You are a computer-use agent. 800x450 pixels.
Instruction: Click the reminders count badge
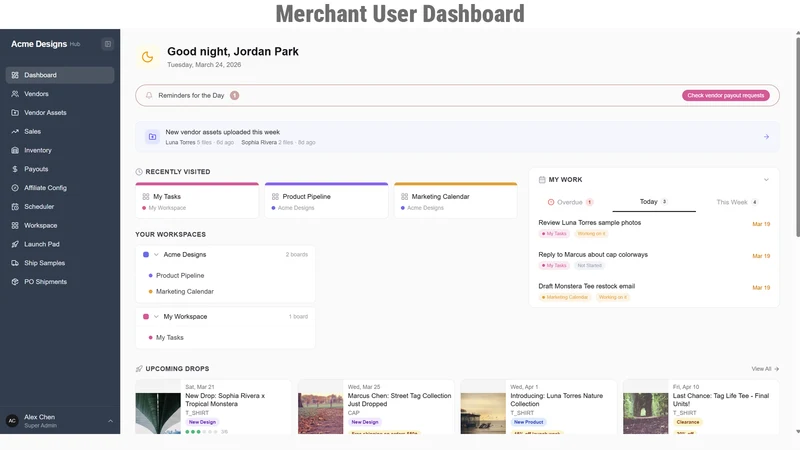pyautogui.click(x=234, y=95)
